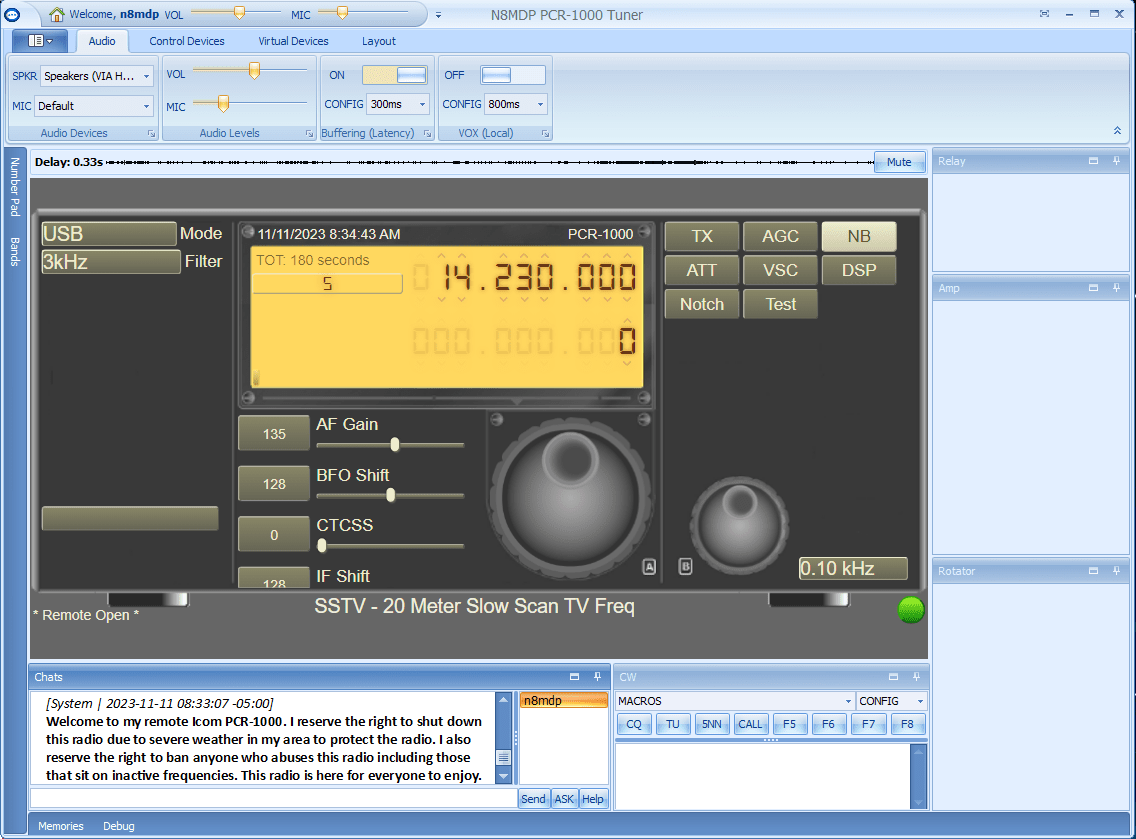Screen dimensions: 1136x839
Task: Open the Bands side tab
Action: click(14, 251)
